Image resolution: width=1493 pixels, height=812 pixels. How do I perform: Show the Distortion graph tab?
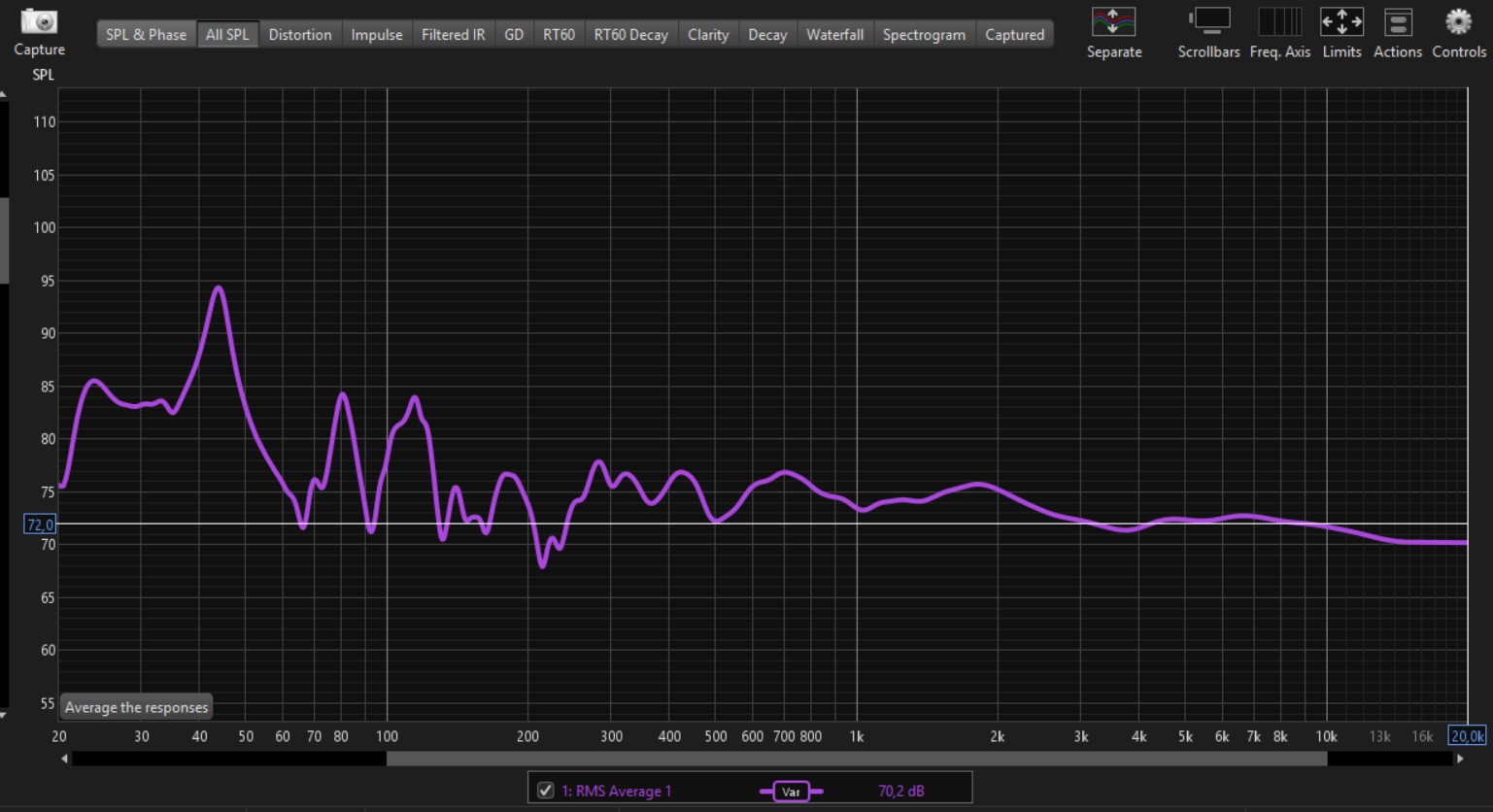299,35
